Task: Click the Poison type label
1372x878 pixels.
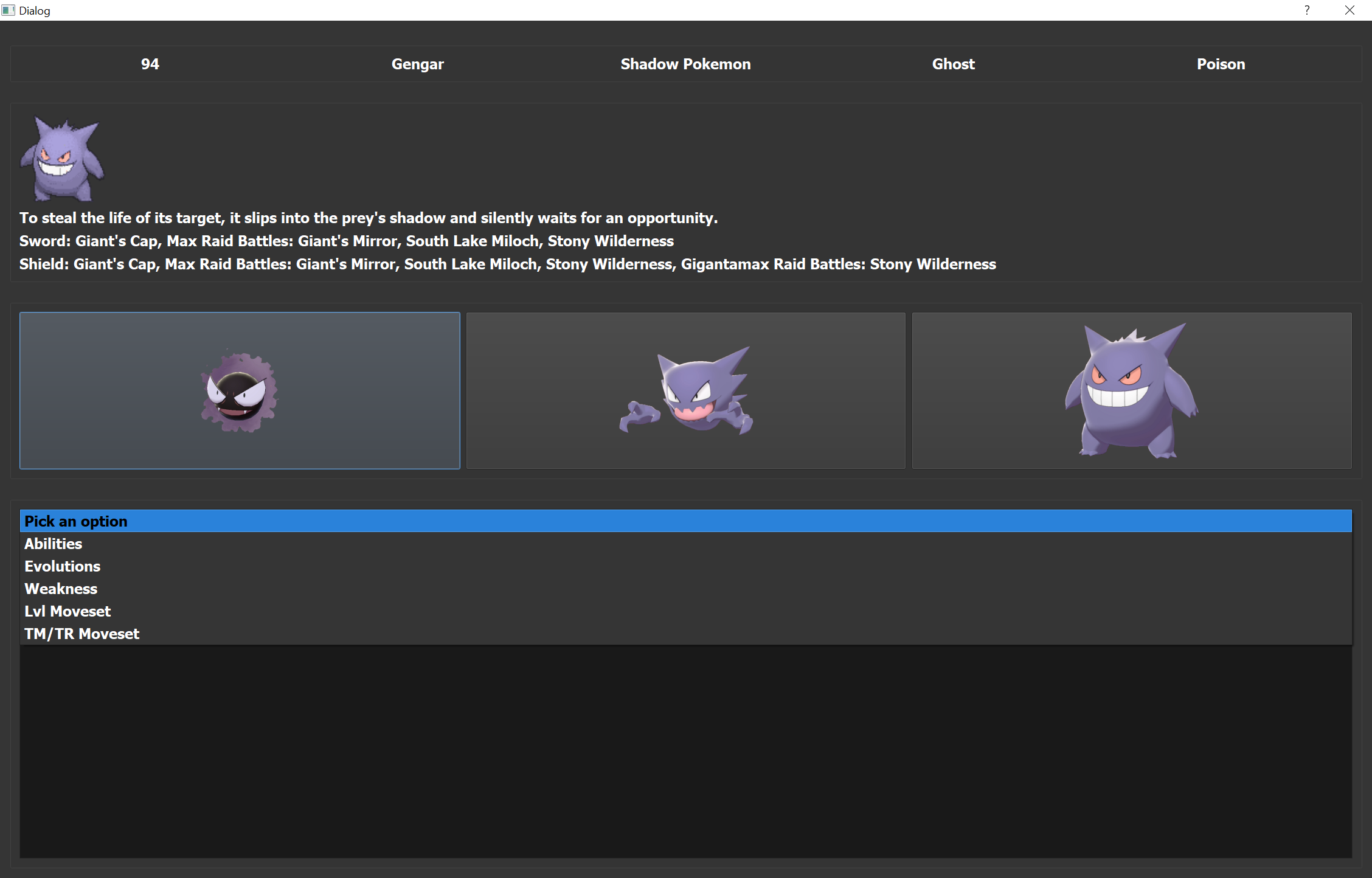Action: (x=1221, y=64)
